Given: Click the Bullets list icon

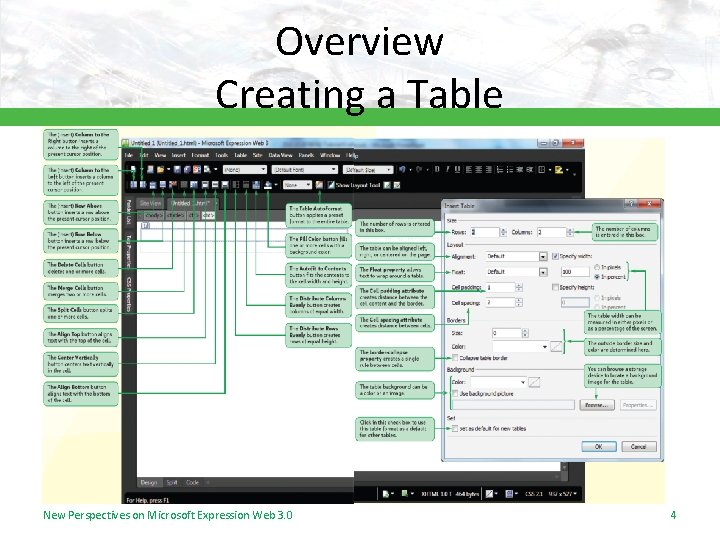Looking at the screenshot, I should 509,169.
